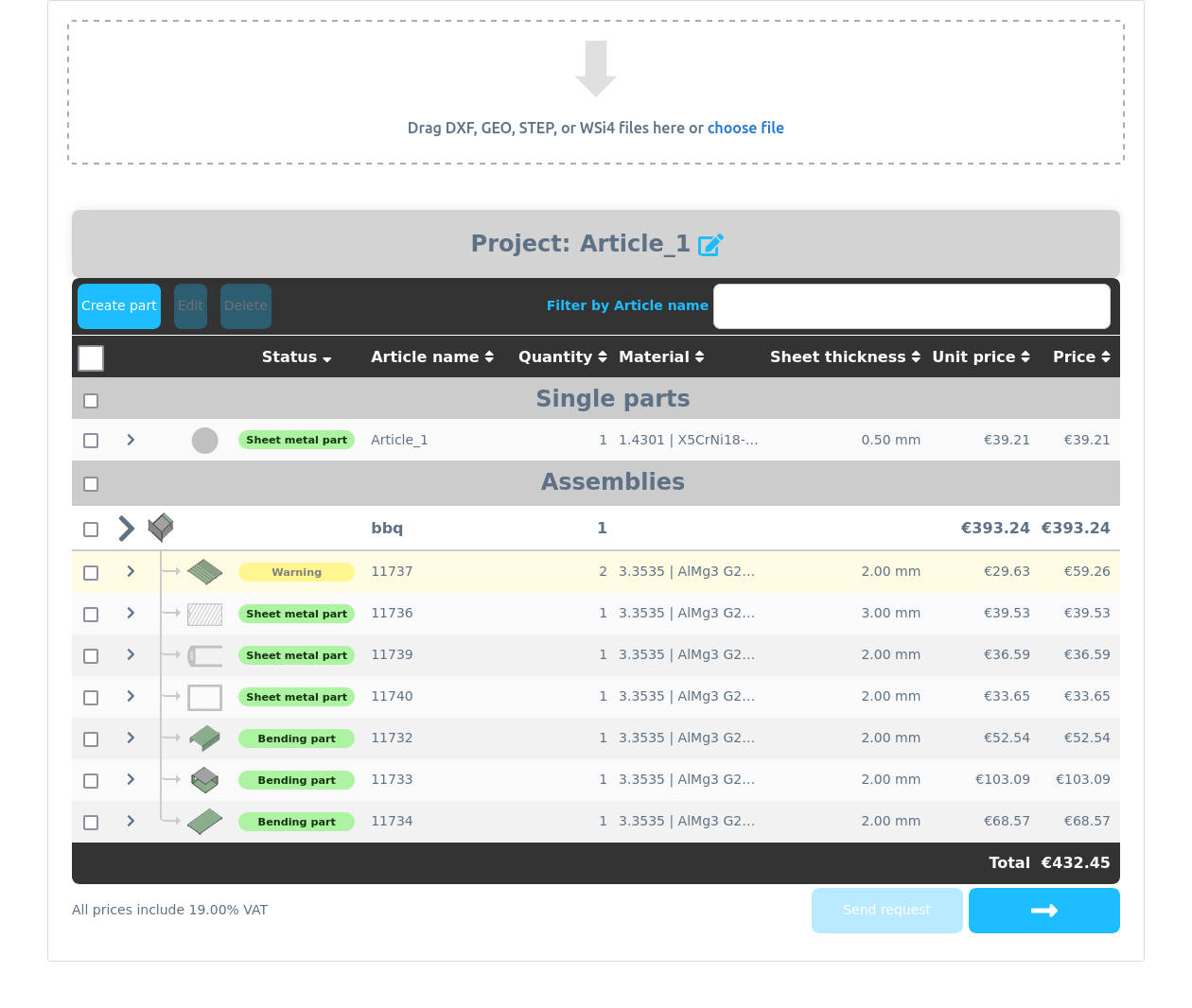Tick the checkbox for part 11732
The height and width of the screenshot is (1008, 1192).
91,739
